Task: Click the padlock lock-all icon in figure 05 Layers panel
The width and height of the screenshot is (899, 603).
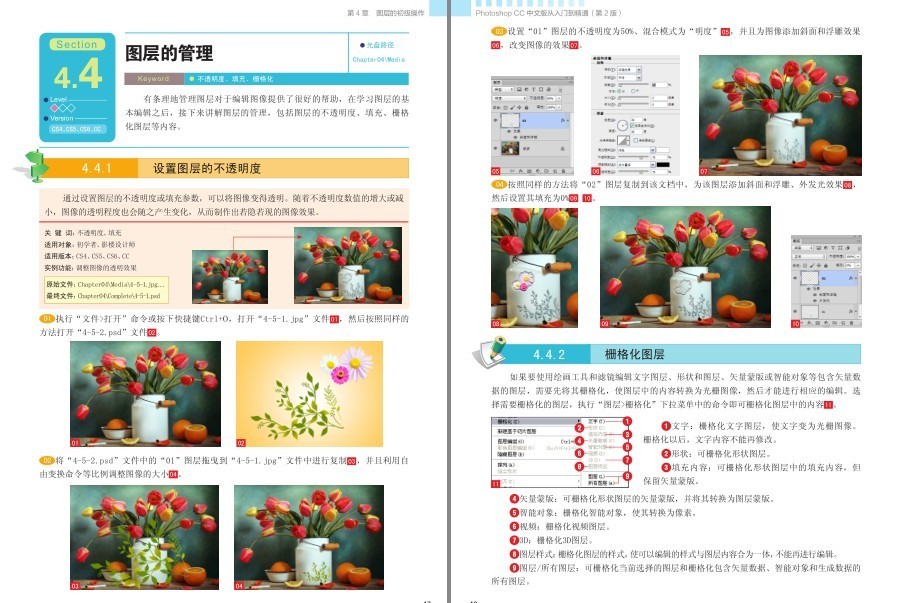Action: 526,108
